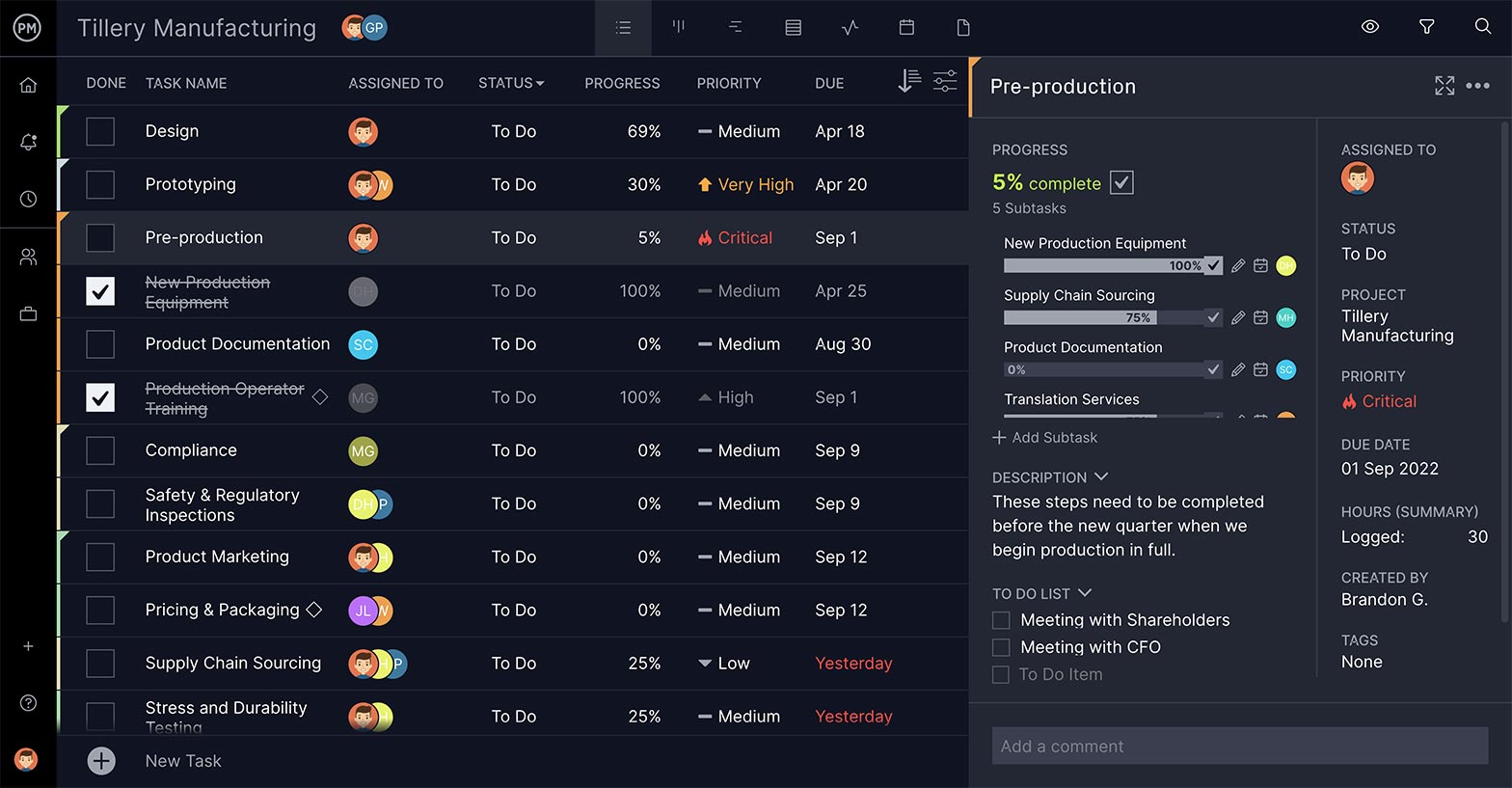The height and width of the screenshot is (788, 1512).
Task: Mark the Design task as done
Action: [100, 131]
